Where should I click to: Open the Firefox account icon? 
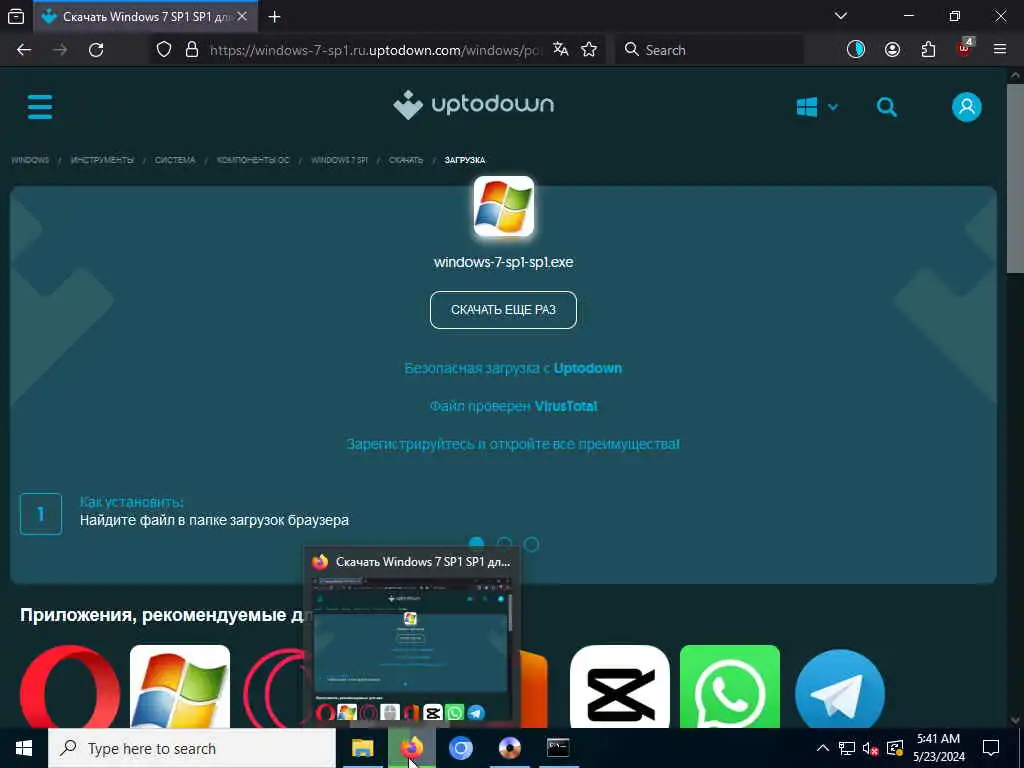tap(892, 50)
